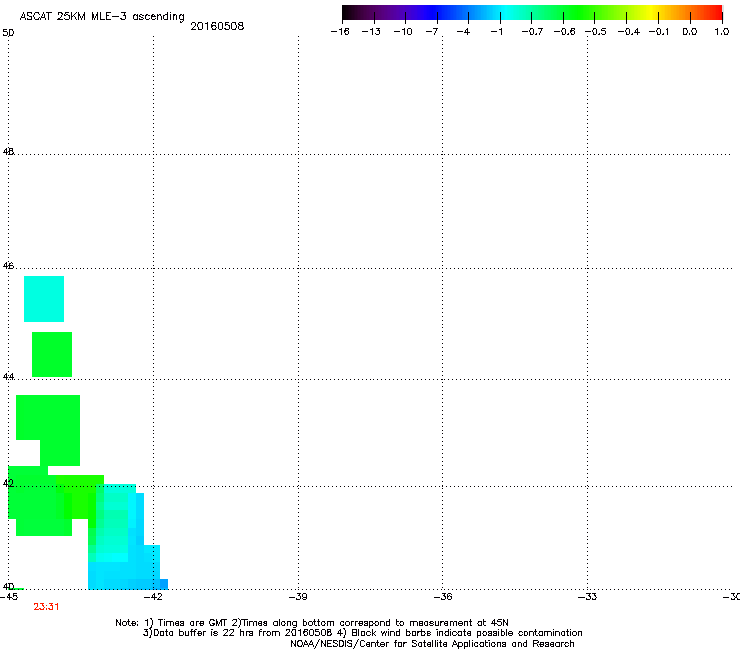Click the latitude label 46
This screenshot has width=740, height=650.
pos(8,266)
